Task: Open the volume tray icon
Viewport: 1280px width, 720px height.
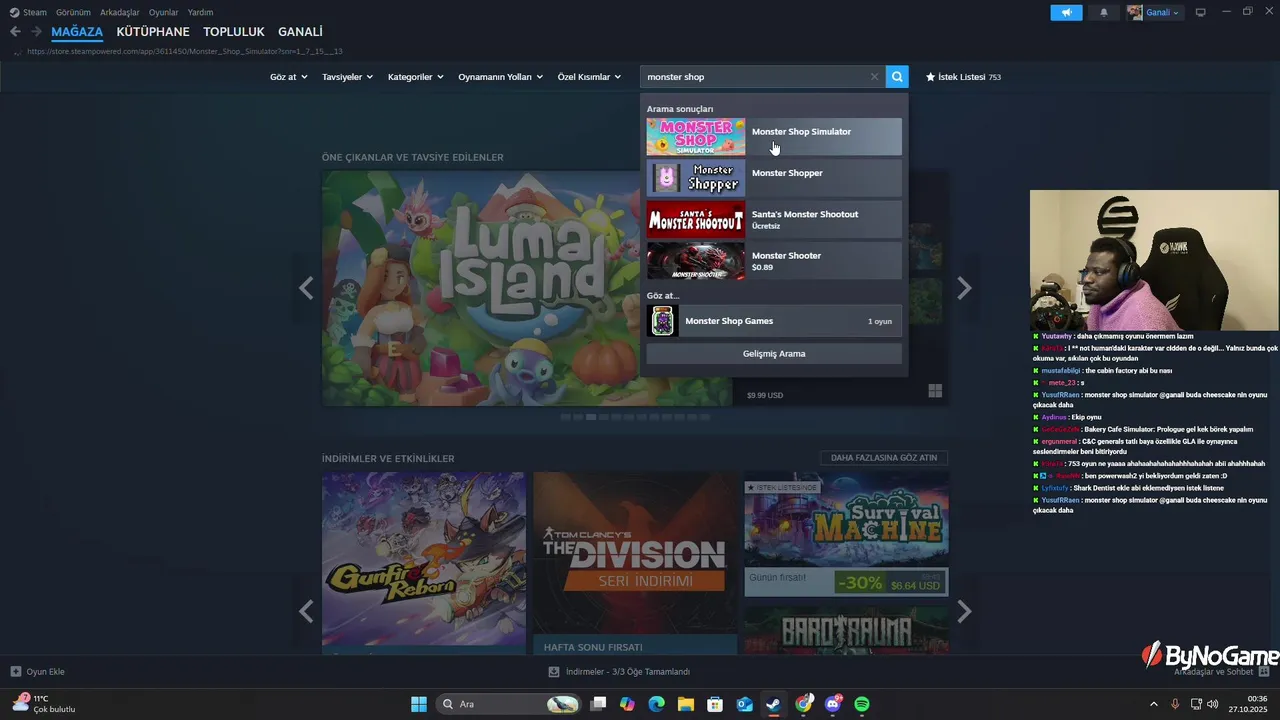Action: coord(1213,704)
